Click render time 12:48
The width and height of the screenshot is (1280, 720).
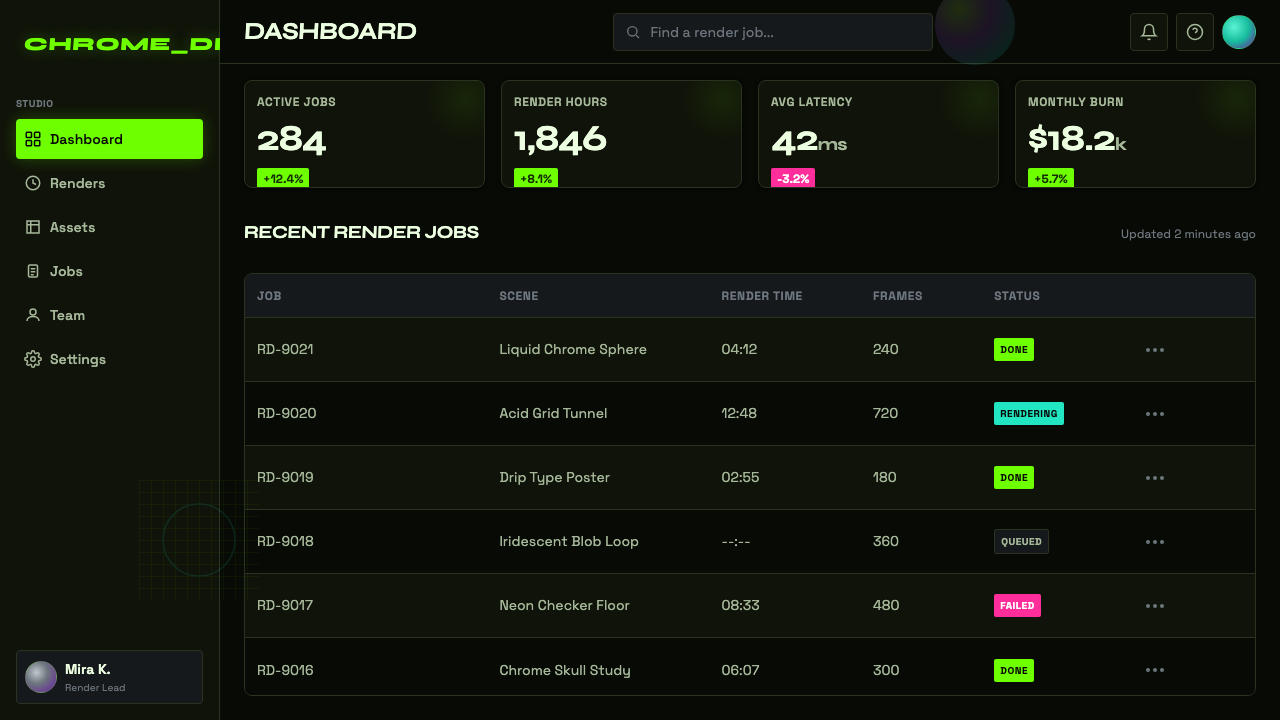pyautogui.click(x=739, y=414)
